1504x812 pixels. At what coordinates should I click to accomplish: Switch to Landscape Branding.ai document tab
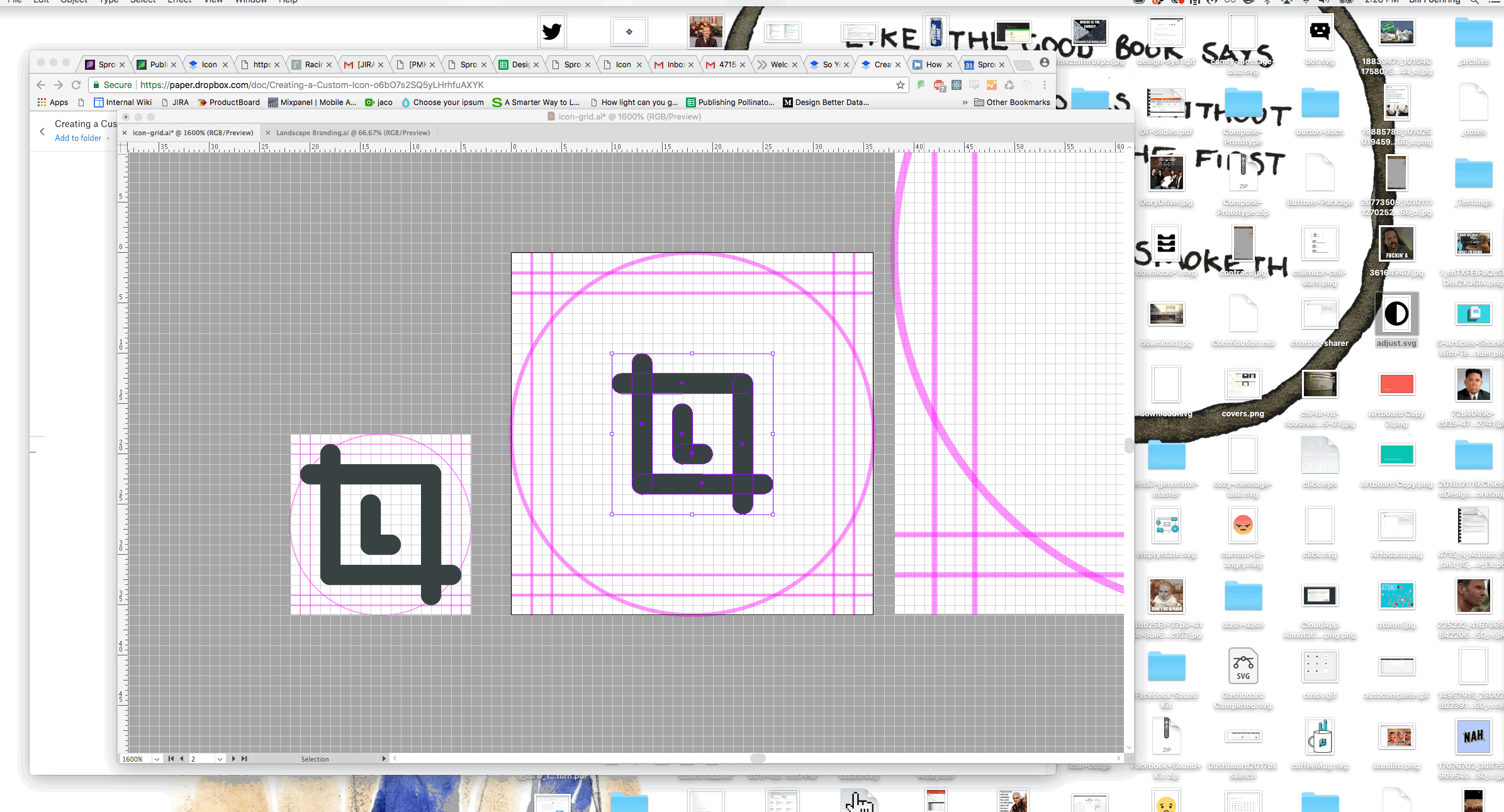pyautogui.click(x=352, y=133)
